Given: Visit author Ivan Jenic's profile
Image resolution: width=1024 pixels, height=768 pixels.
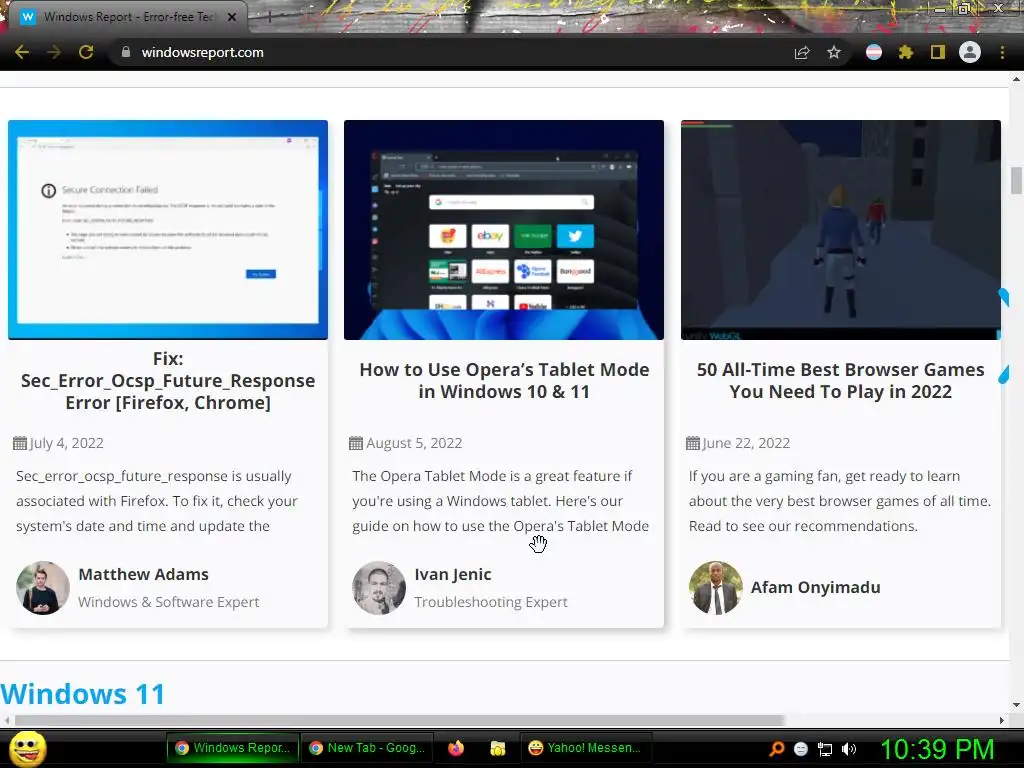Looking at the screenshot, I should click(453, 574).
